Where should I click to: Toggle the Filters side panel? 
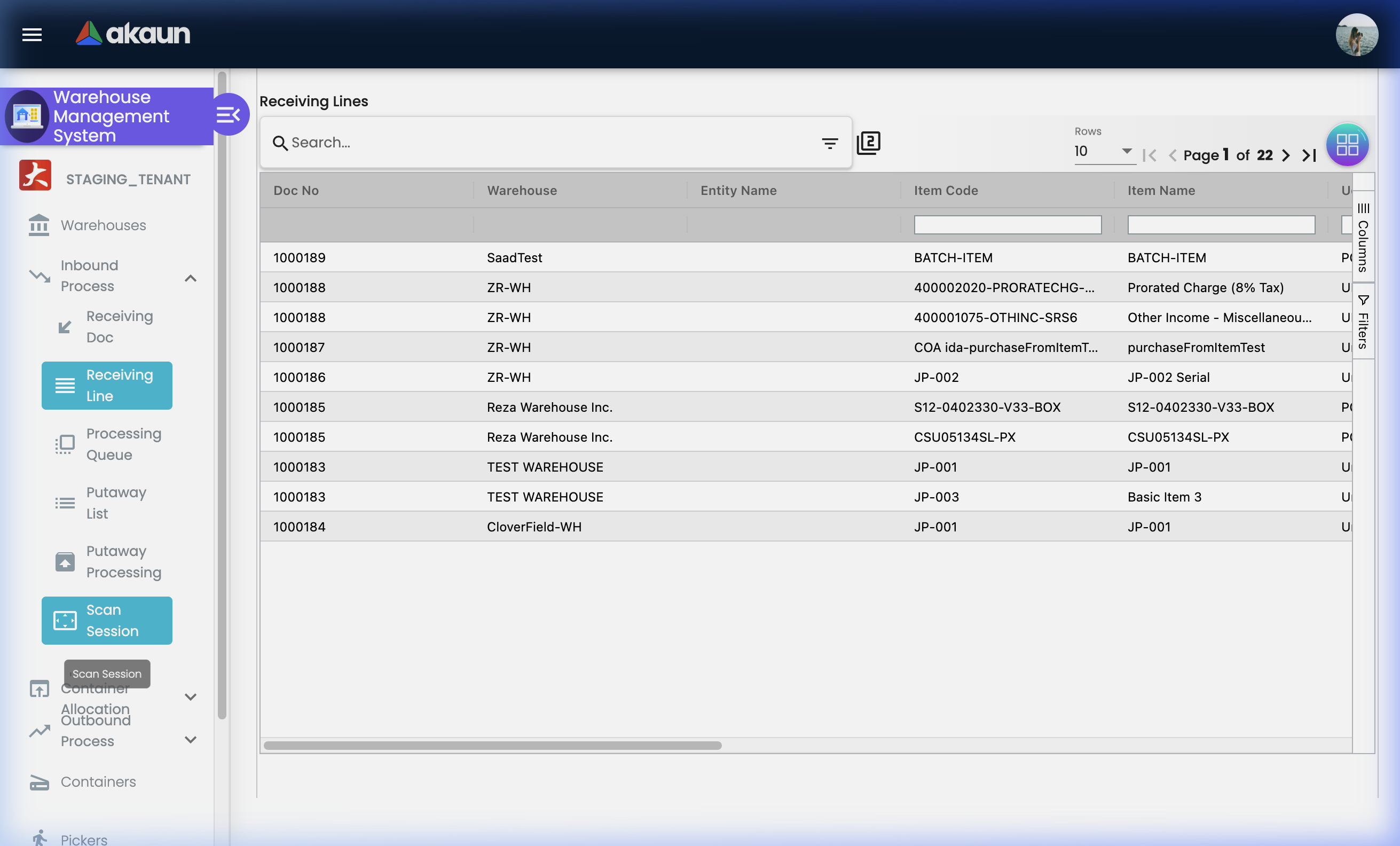click(1363, 322)
